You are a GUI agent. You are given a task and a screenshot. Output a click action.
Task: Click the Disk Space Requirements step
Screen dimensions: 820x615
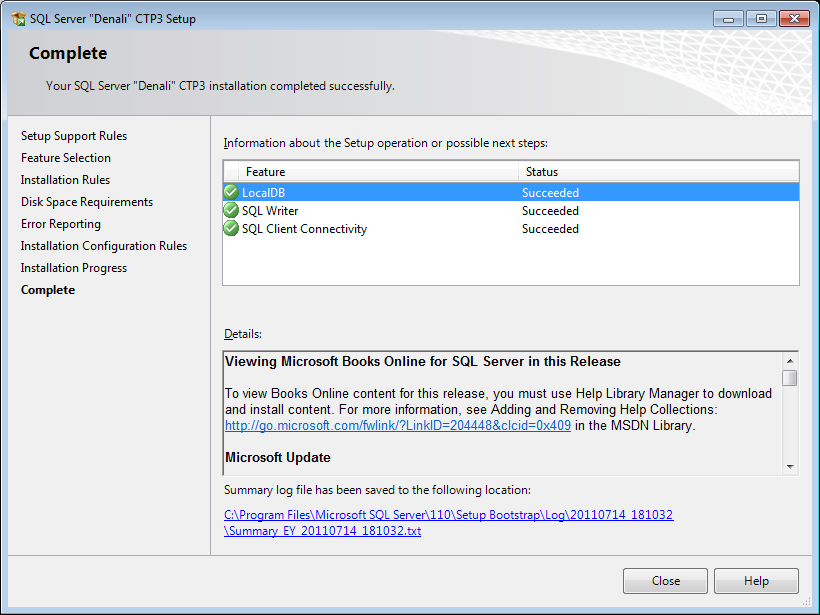click(87, 202)
